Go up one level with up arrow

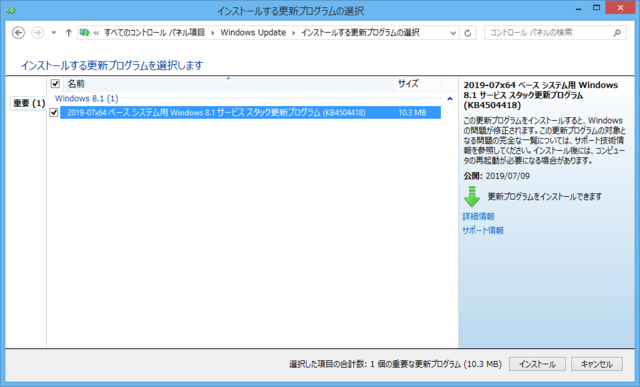point(69,33)
